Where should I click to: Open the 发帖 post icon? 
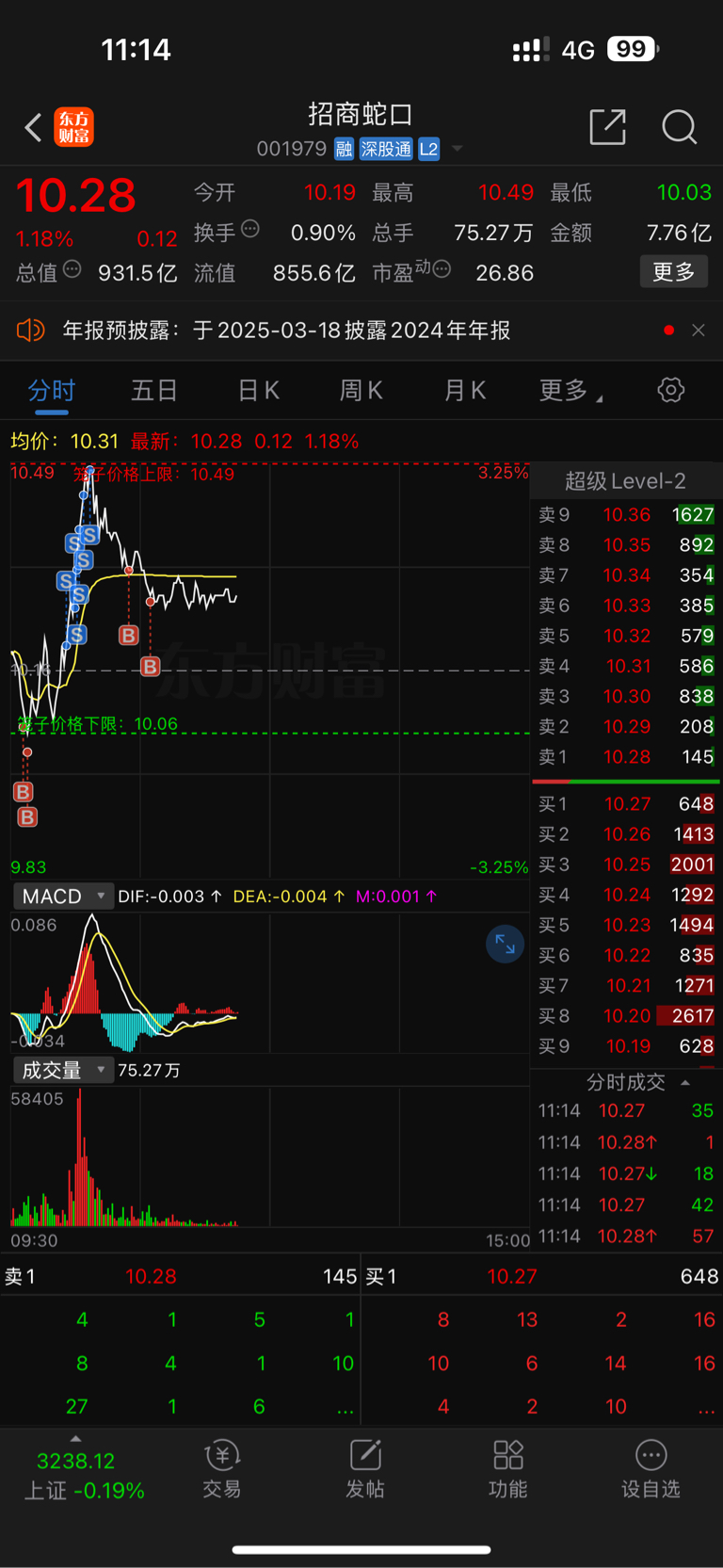[x=365, y=1469]
